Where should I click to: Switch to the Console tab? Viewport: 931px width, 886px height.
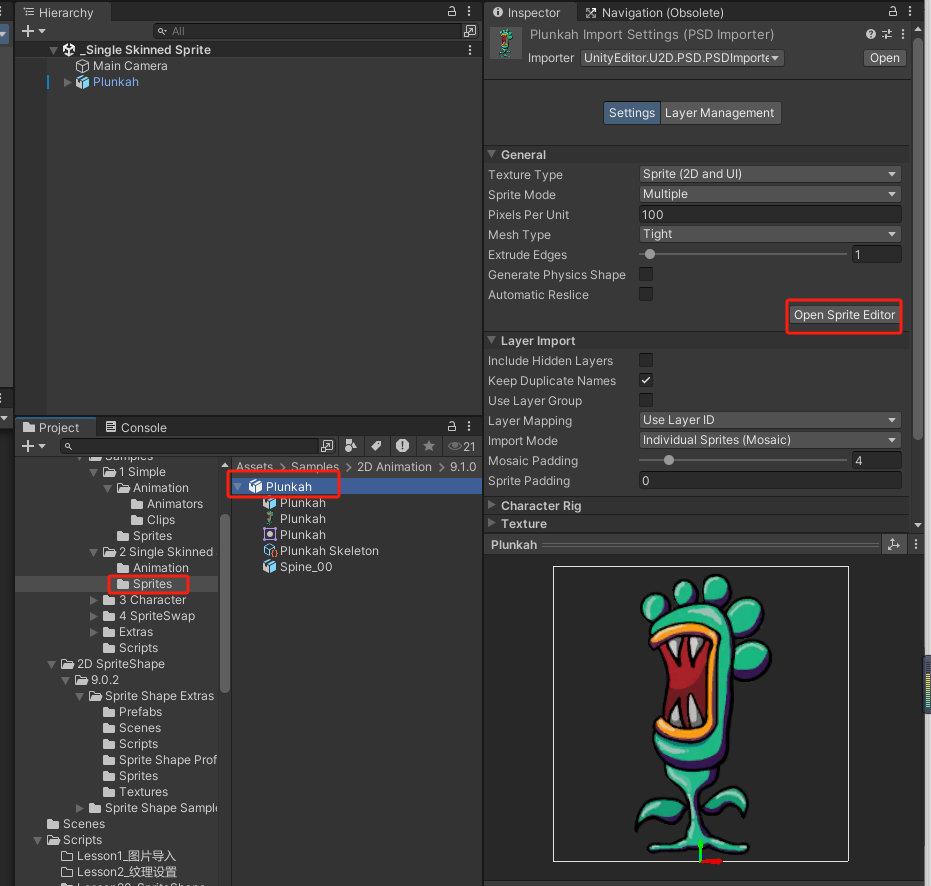coord(136,427)
